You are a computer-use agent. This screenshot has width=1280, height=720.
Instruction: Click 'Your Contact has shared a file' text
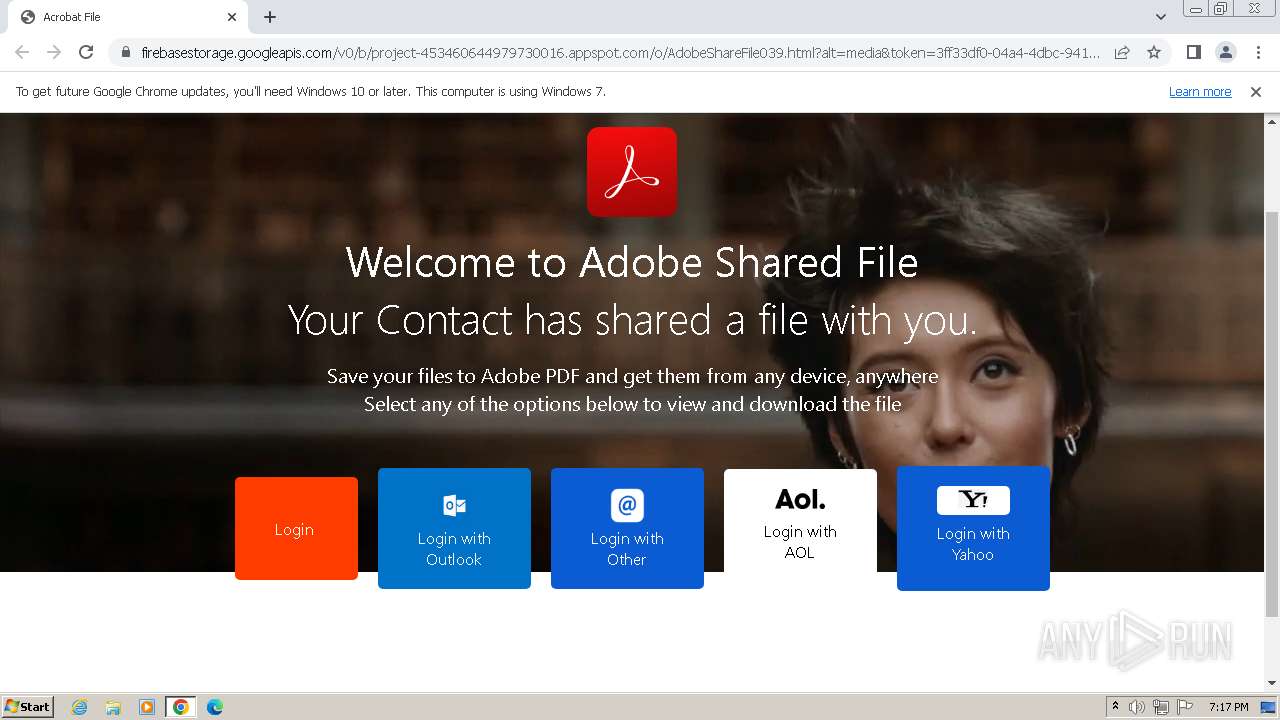tap(632, 320)
